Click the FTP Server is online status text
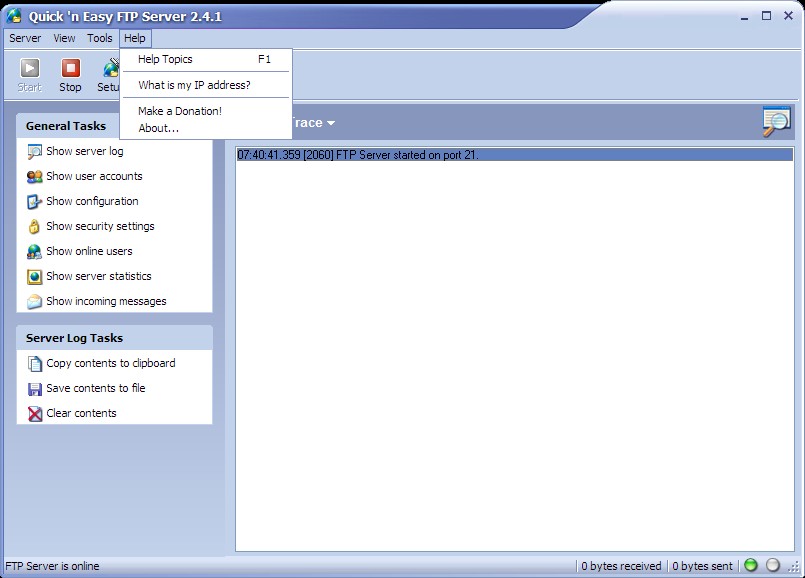Screen dimensions: 805x578 click(52, 566)
